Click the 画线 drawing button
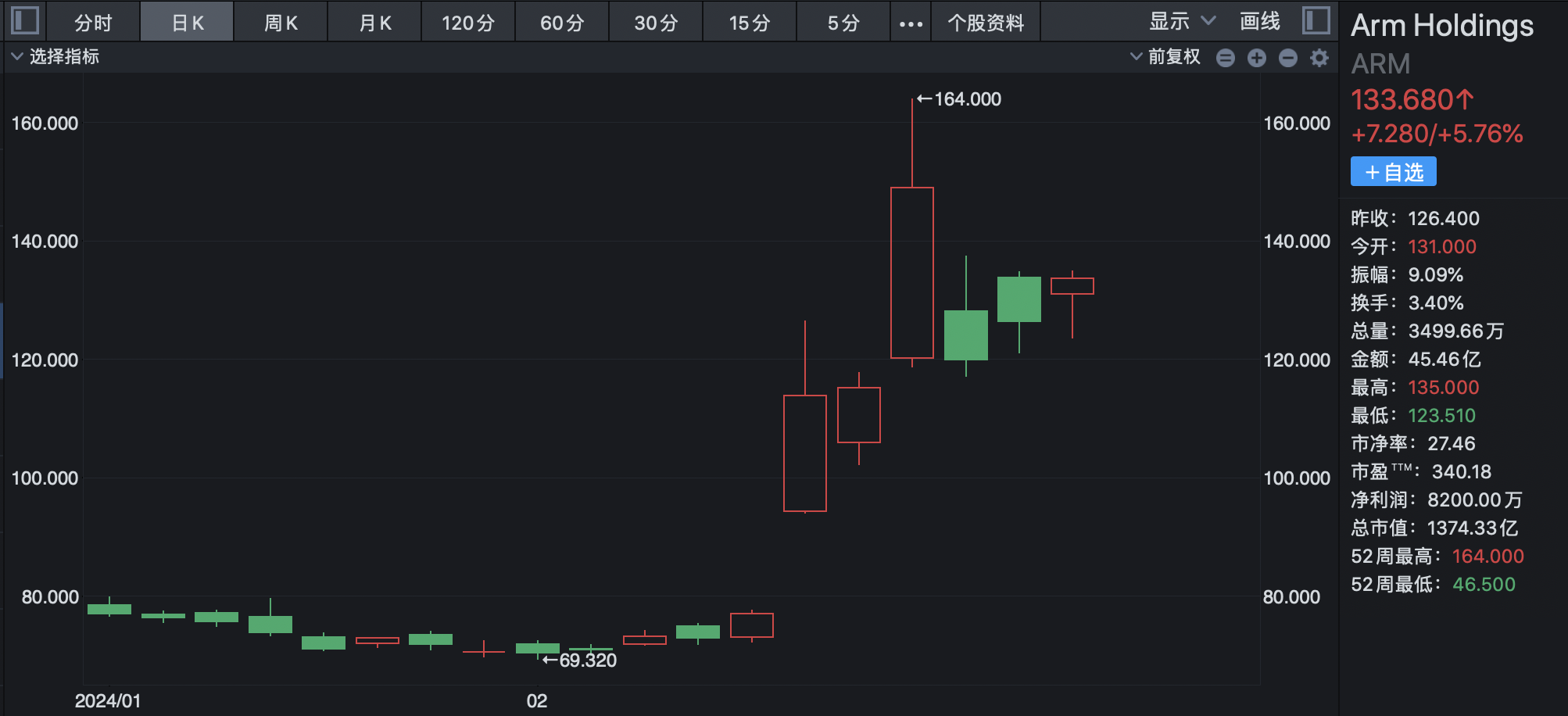 1260,22
